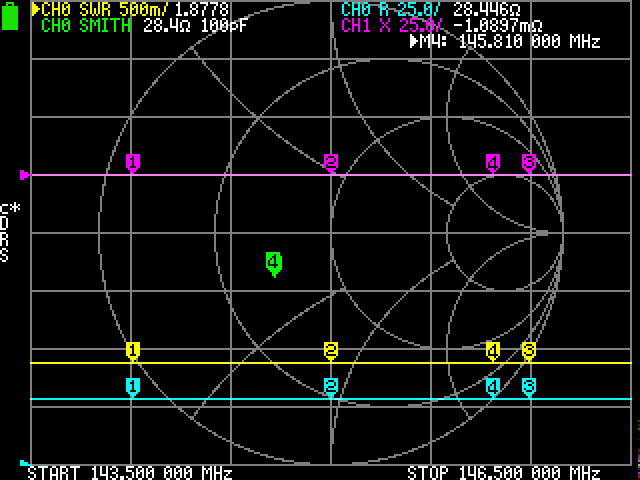This screenshot has width=640, height=480.
Task: Choose cyan marker 1 on the resistance trace
Action: pyautogui.click(x=132, y=386)
